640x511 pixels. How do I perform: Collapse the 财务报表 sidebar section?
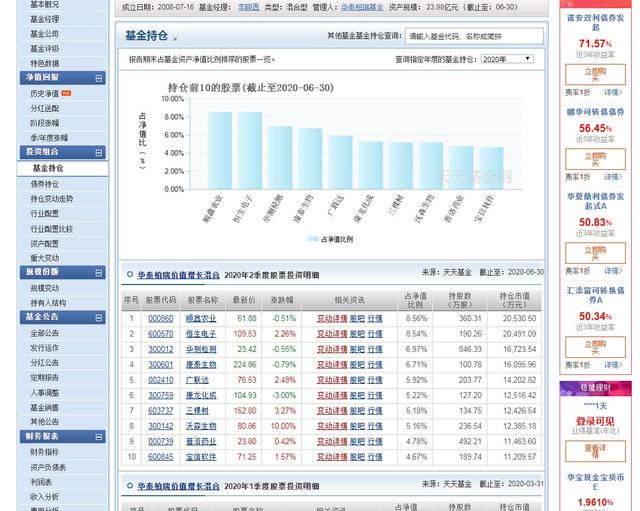98,437
